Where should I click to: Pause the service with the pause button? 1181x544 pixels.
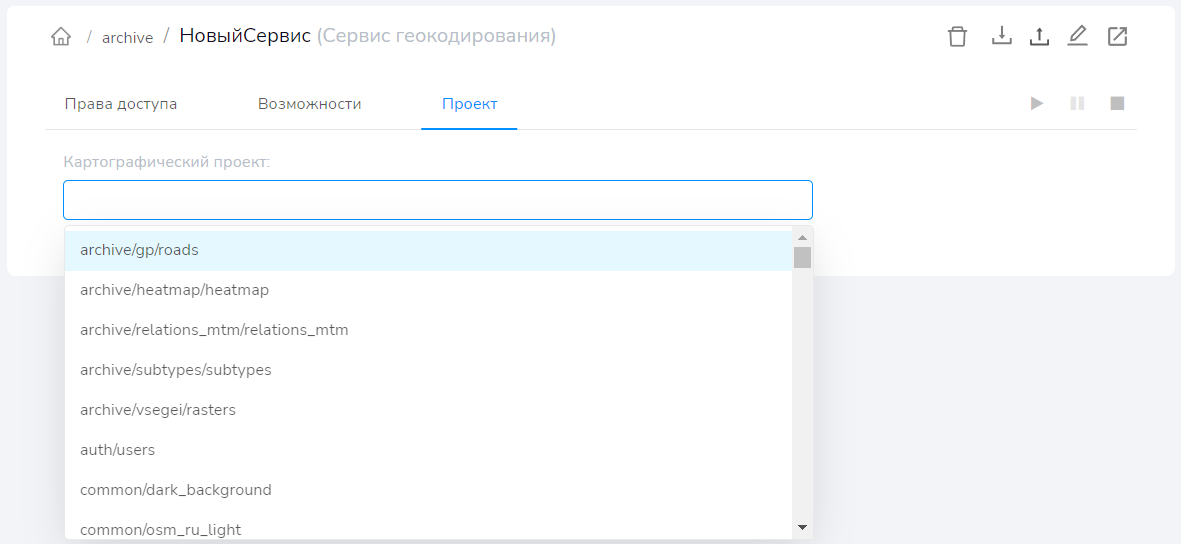[1077, 103]
